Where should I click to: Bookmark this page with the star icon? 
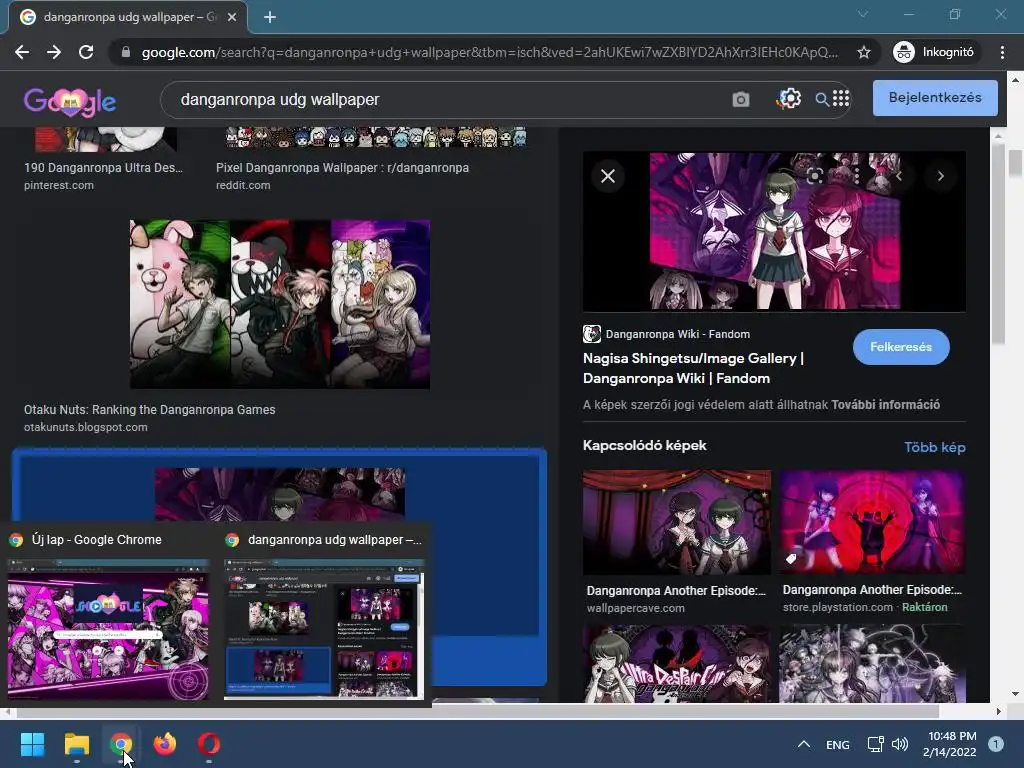coord(863,52)
